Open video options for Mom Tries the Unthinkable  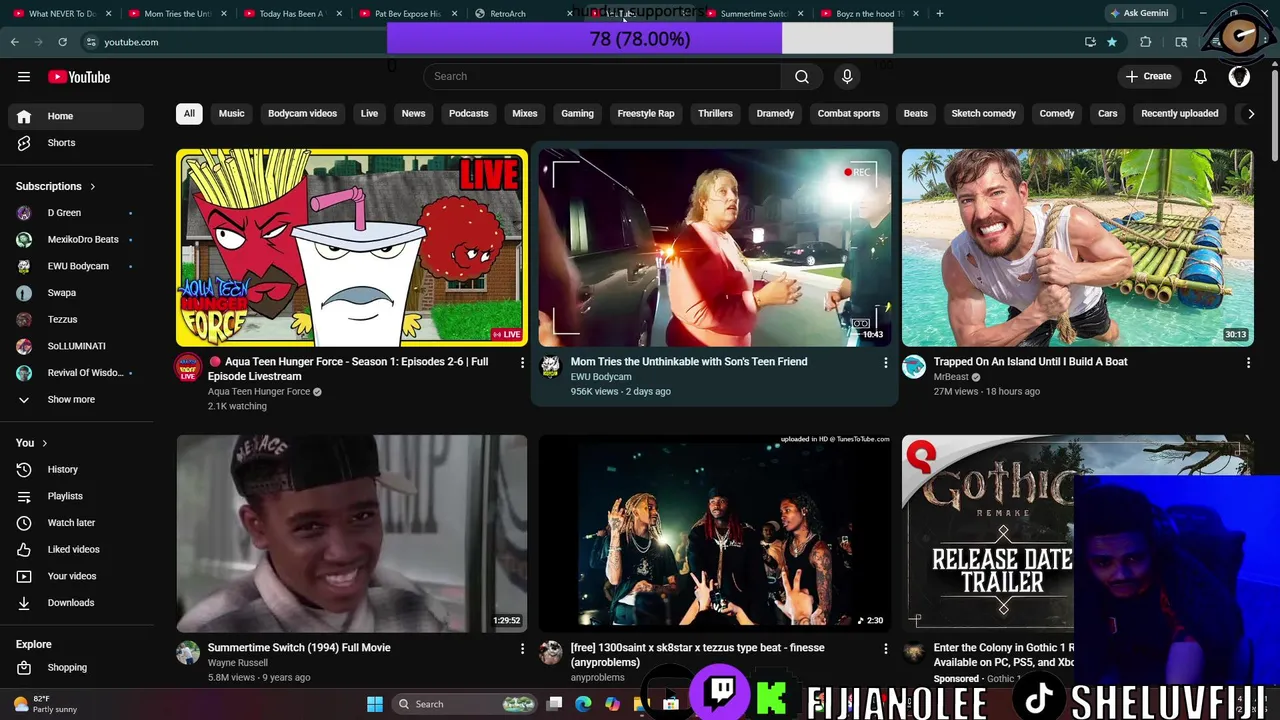tap(885, 363)
